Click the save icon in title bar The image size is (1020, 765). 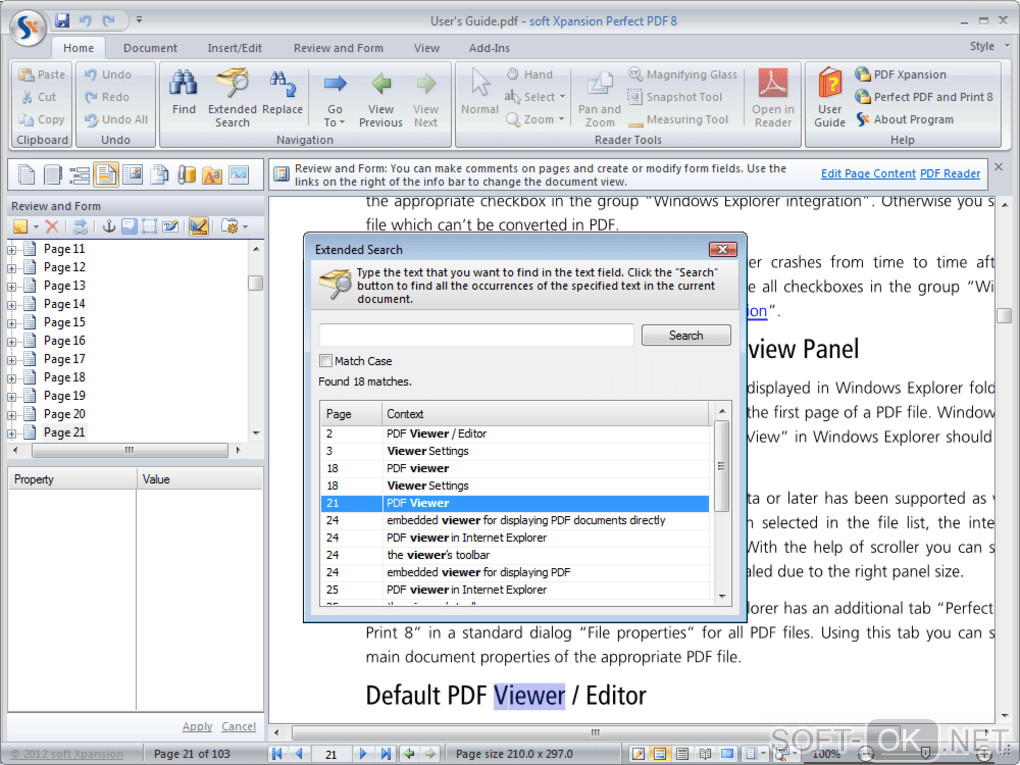(x=62, y=20)
